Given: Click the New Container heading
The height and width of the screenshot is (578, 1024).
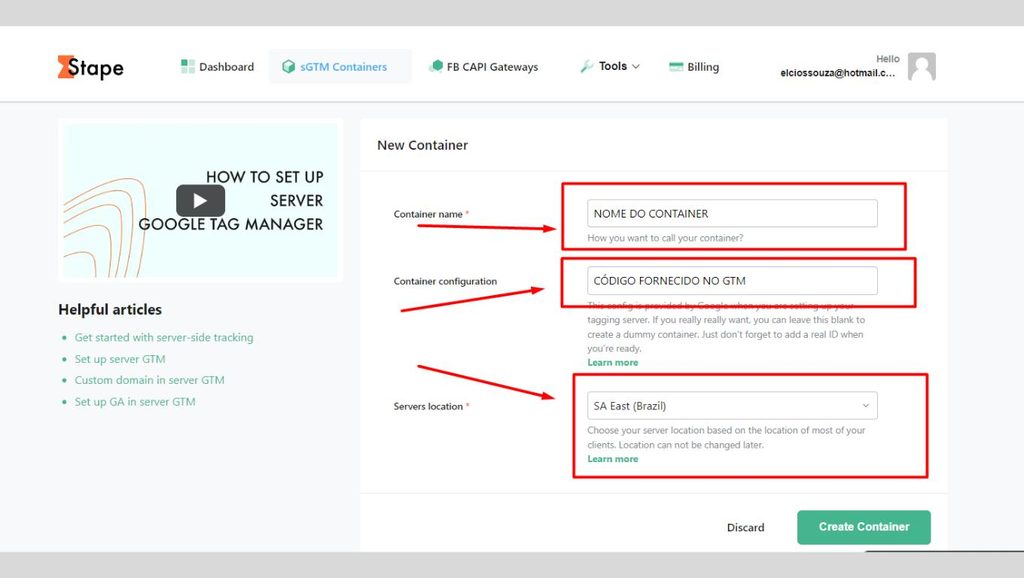Looking at the screenshot, I should [423, 146].
